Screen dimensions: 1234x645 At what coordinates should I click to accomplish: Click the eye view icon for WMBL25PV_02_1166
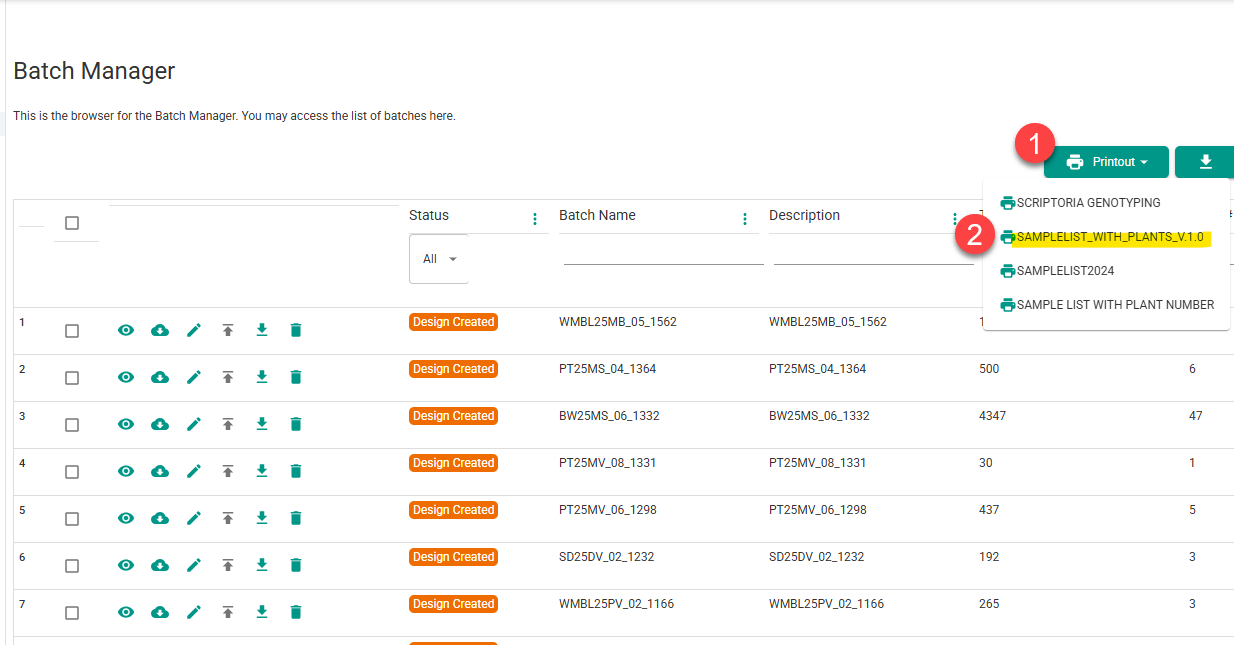click(x=126, y=612)
